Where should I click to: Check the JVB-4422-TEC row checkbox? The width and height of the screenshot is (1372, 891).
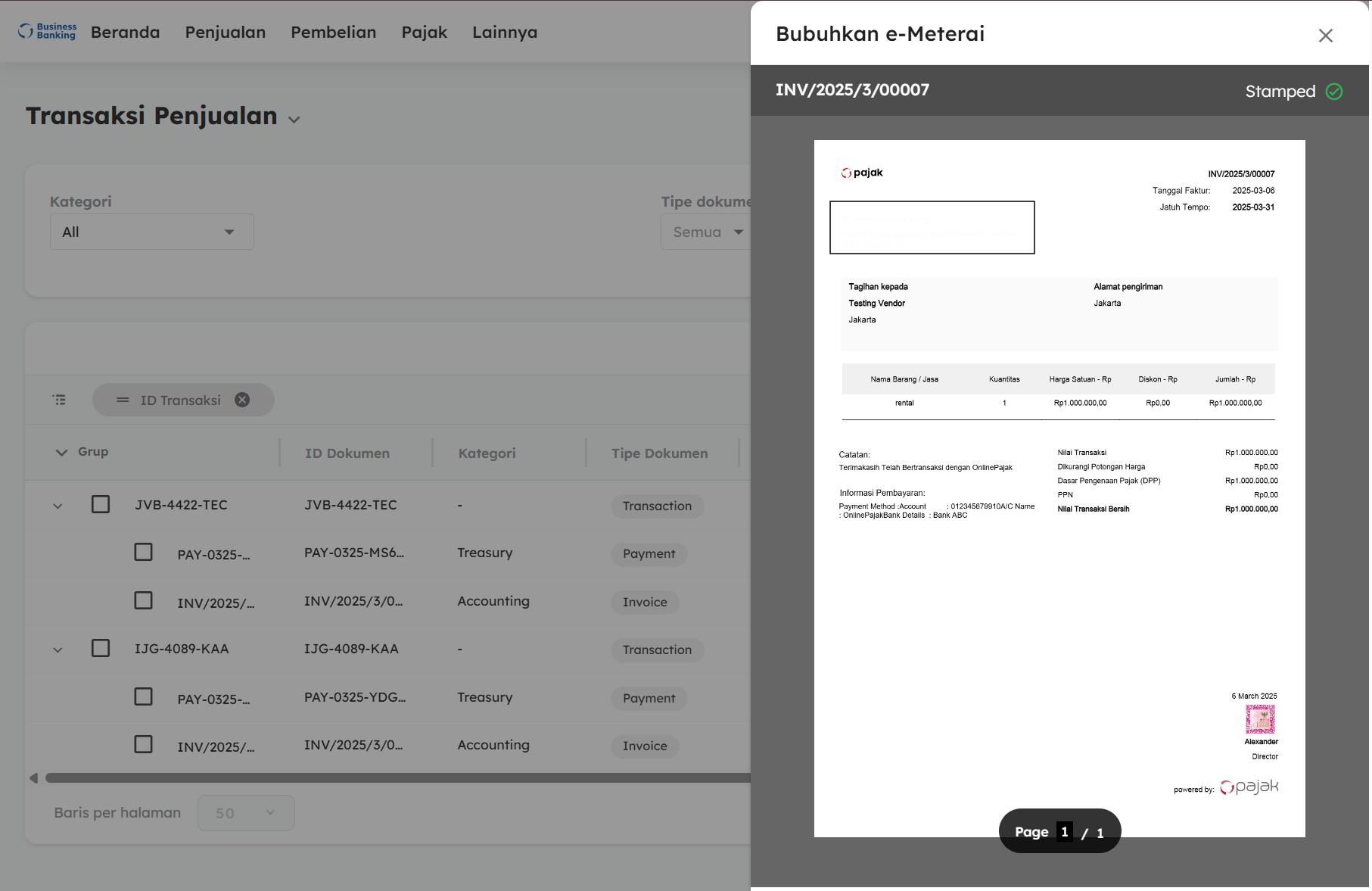[x=101, y=504]
